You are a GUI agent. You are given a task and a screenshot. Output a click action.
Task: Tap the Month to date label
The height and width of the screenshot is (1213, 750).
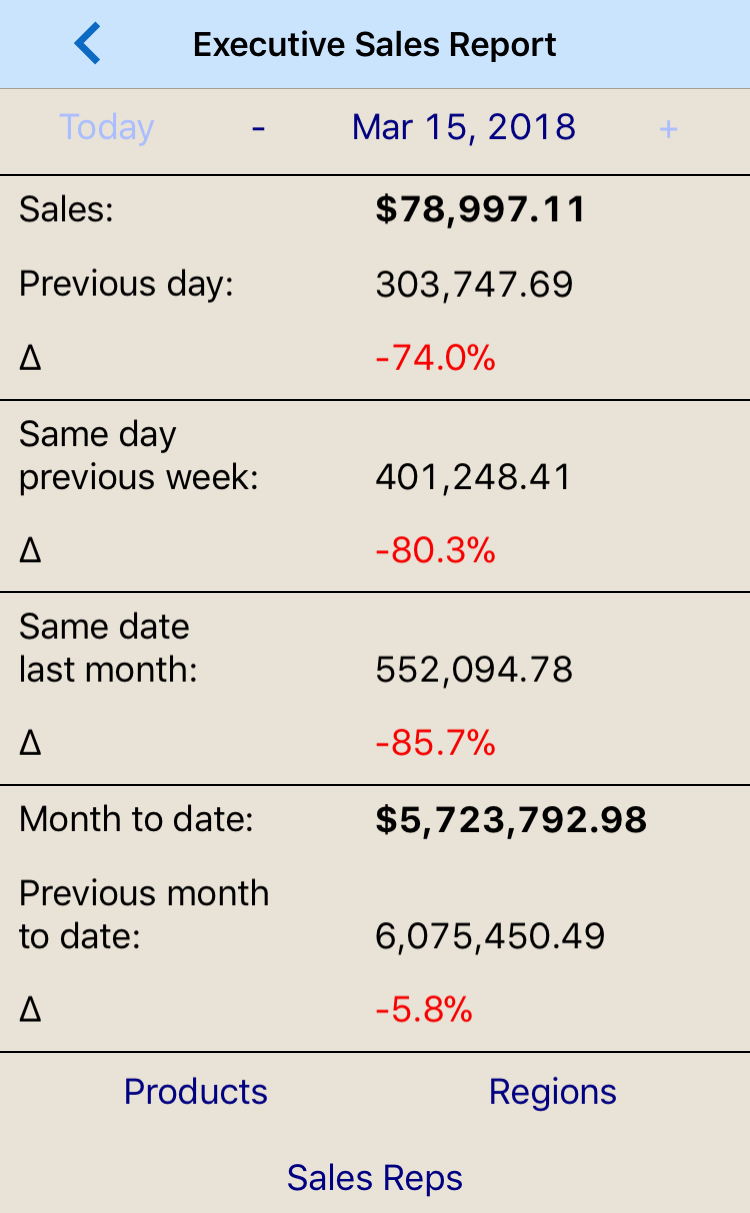pos(136,820)
